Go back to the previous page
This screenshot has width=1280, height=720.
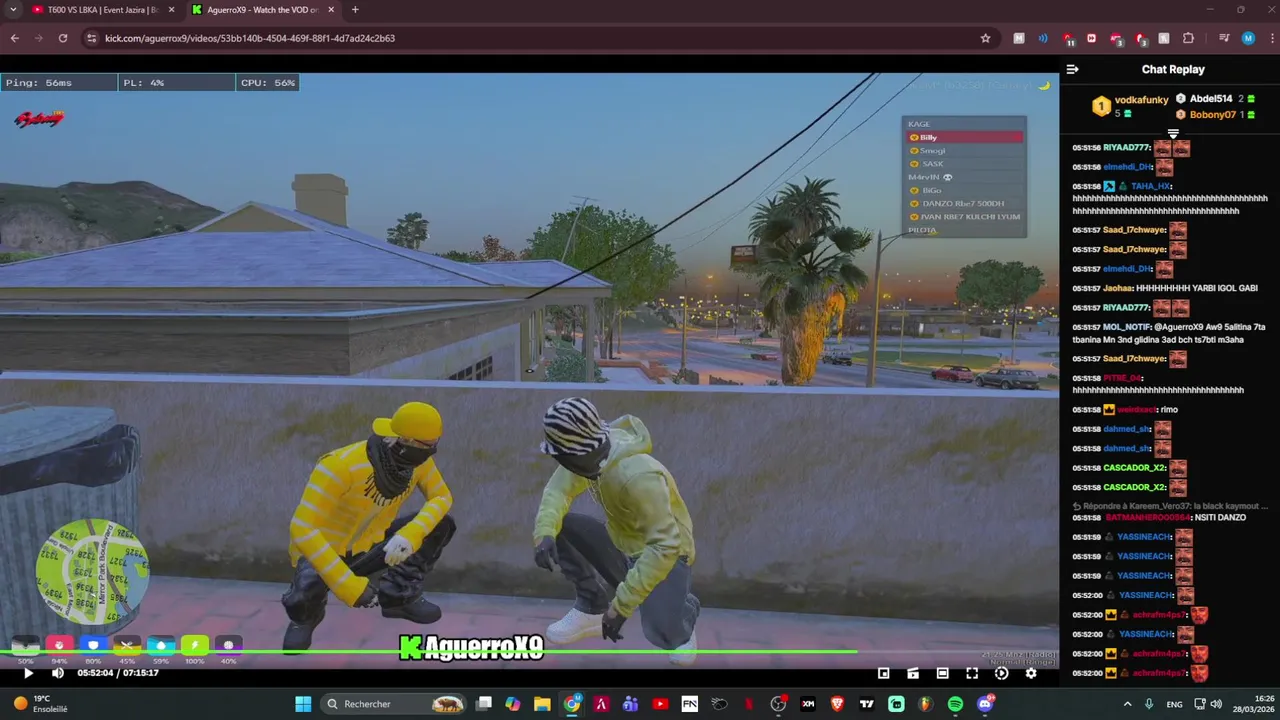(x=14, y=38)
